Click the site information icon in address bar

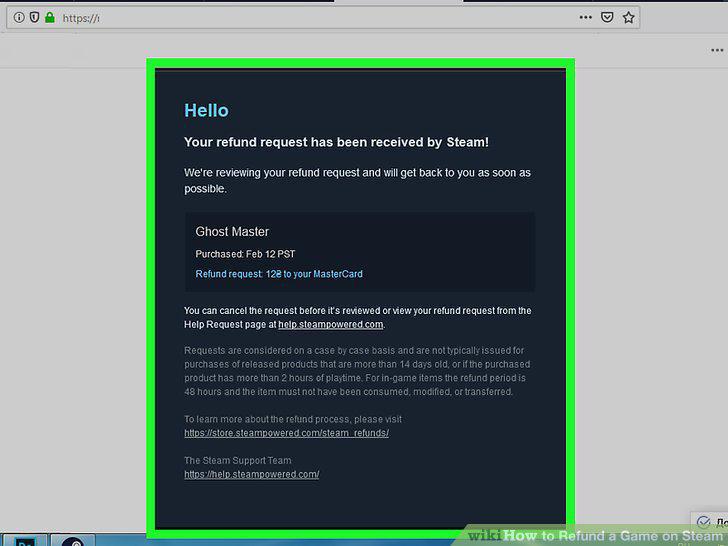(x=19, y=18)
